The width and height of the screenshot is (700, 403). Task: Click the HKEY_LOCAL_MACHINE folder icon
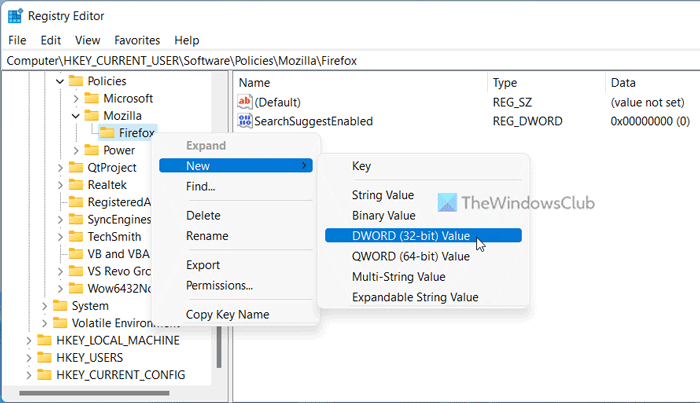point(44,341)
